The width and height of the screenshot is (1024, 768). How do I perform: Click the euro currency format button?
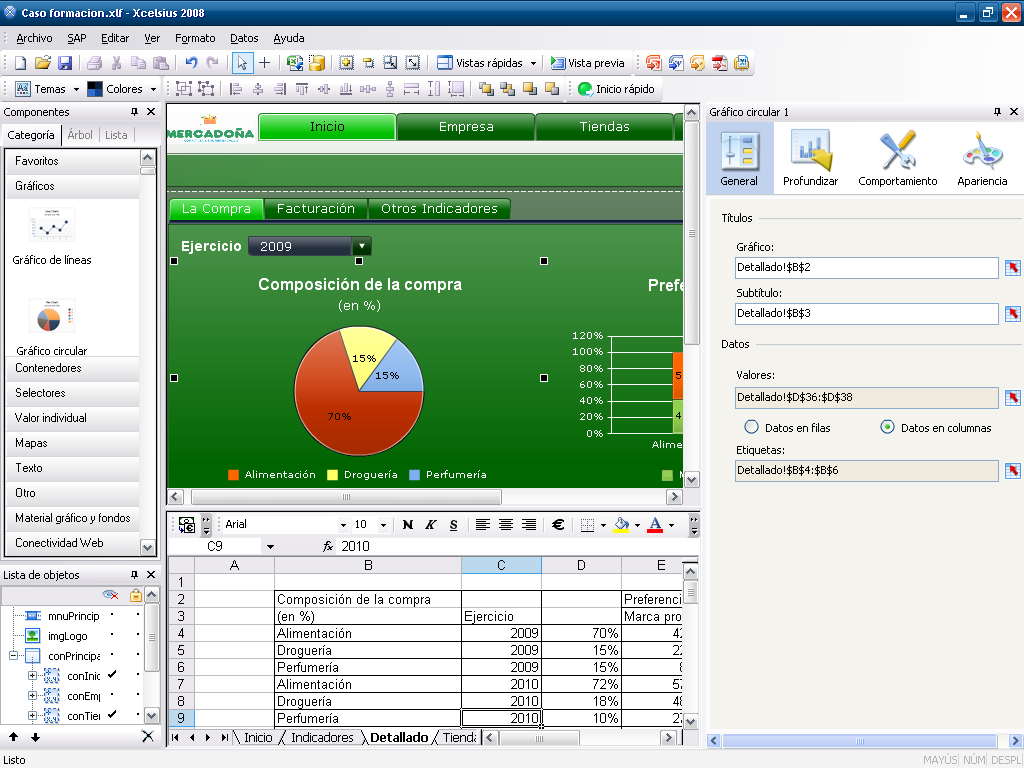pyautogui.click(x=558, y=525)
